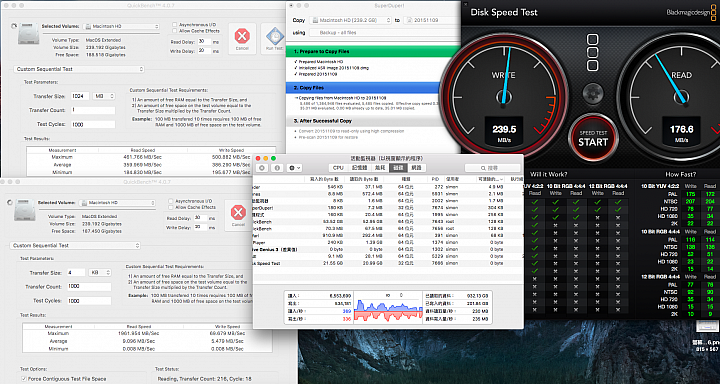Screen dimensions: 720x384
Task: Open SuperDuper destination 20151109 dropdown
Action: tap(432, 20)
